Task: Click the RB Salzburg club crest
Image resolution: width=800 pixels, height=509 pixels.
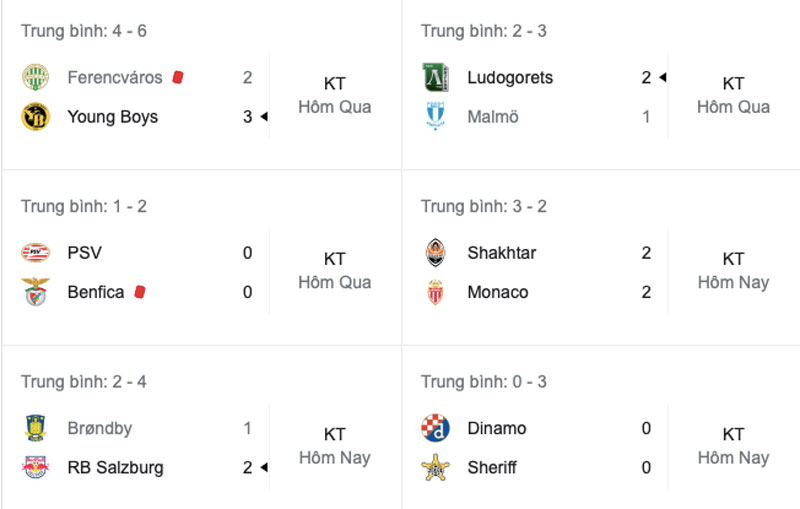Action: (x=35, y=467)
